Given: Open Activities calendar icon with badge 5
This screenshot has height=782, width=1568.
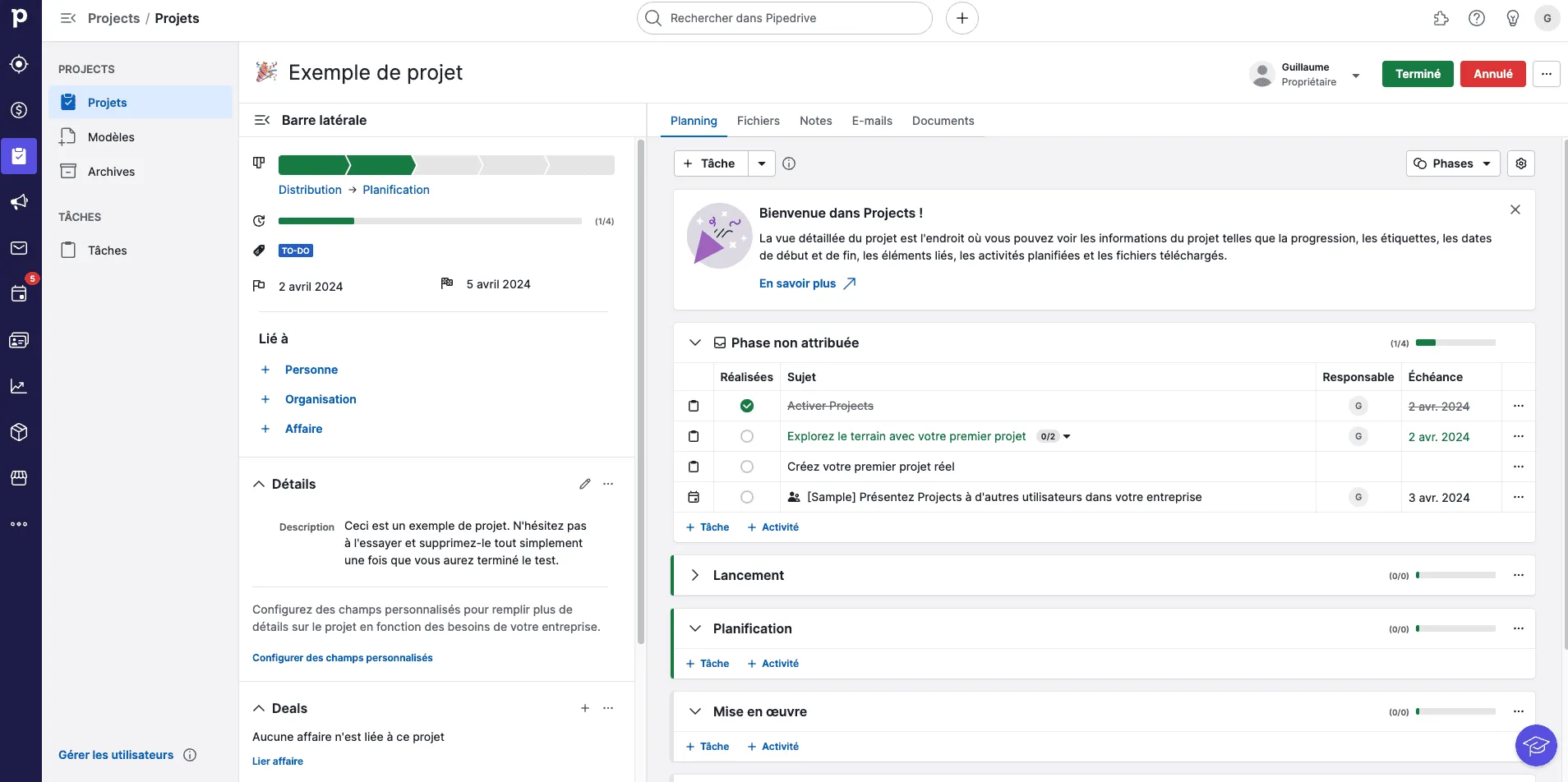Looking at the screenshot, I should coord(19,293).
